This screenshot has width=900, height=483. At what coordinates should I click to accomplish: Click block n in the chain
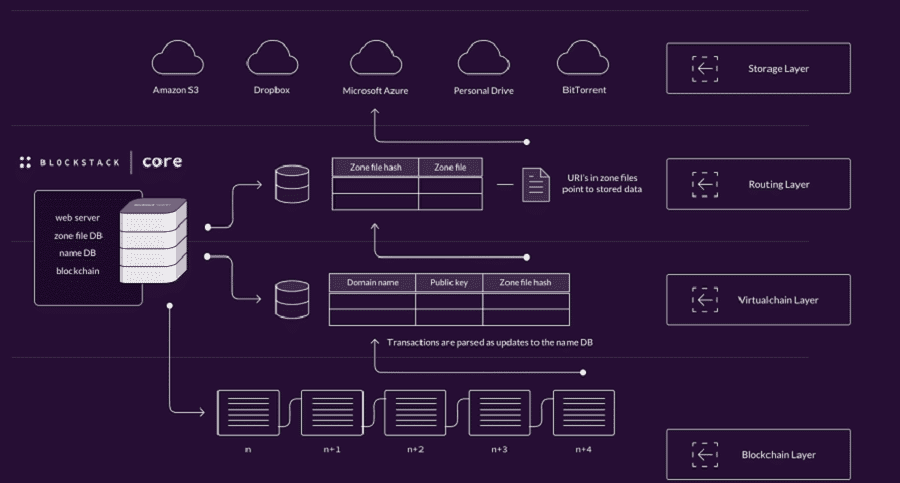click(249, 412)
